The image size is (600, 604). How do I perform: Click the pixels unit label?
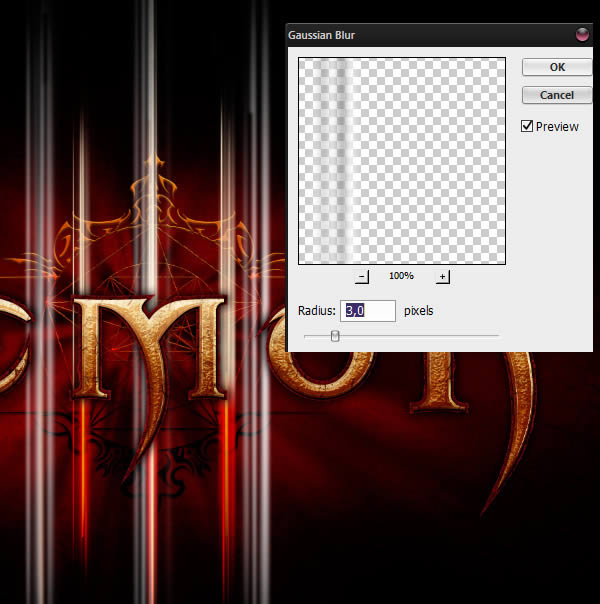click(418, 311)
